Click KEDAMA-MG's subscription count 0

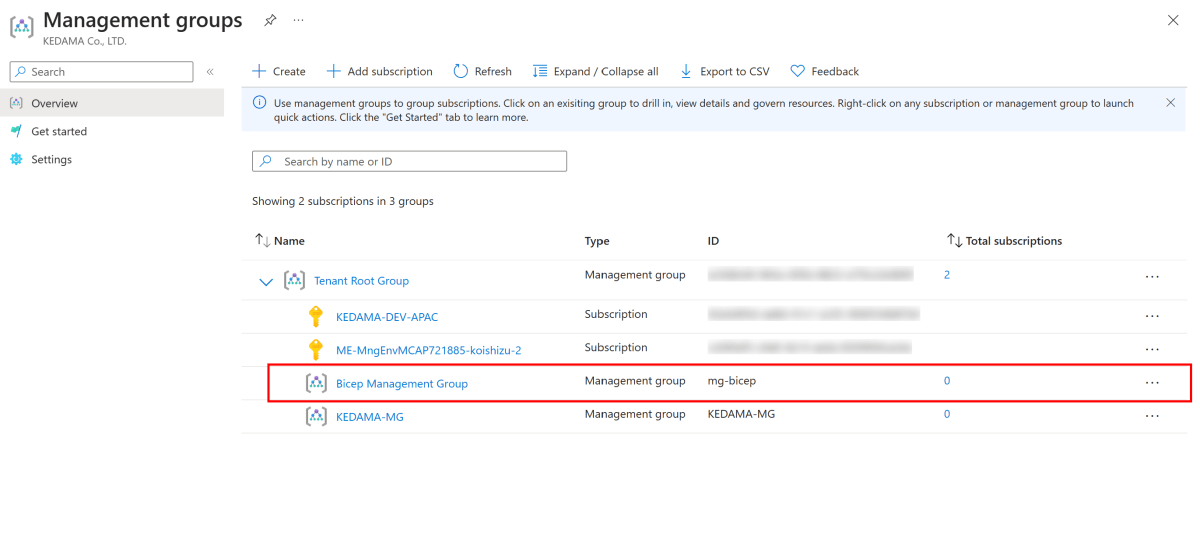pos(947,414)
